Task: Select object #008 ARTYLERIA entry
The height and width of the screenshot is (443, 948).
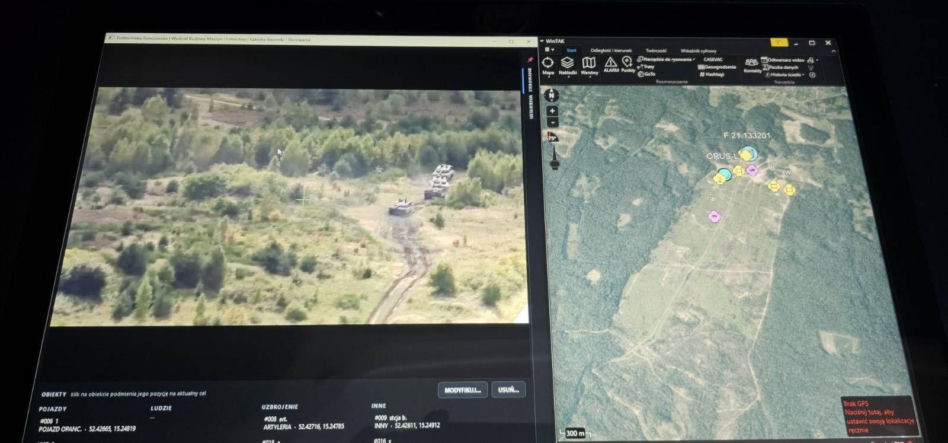Action: click(x=304, y=422)
